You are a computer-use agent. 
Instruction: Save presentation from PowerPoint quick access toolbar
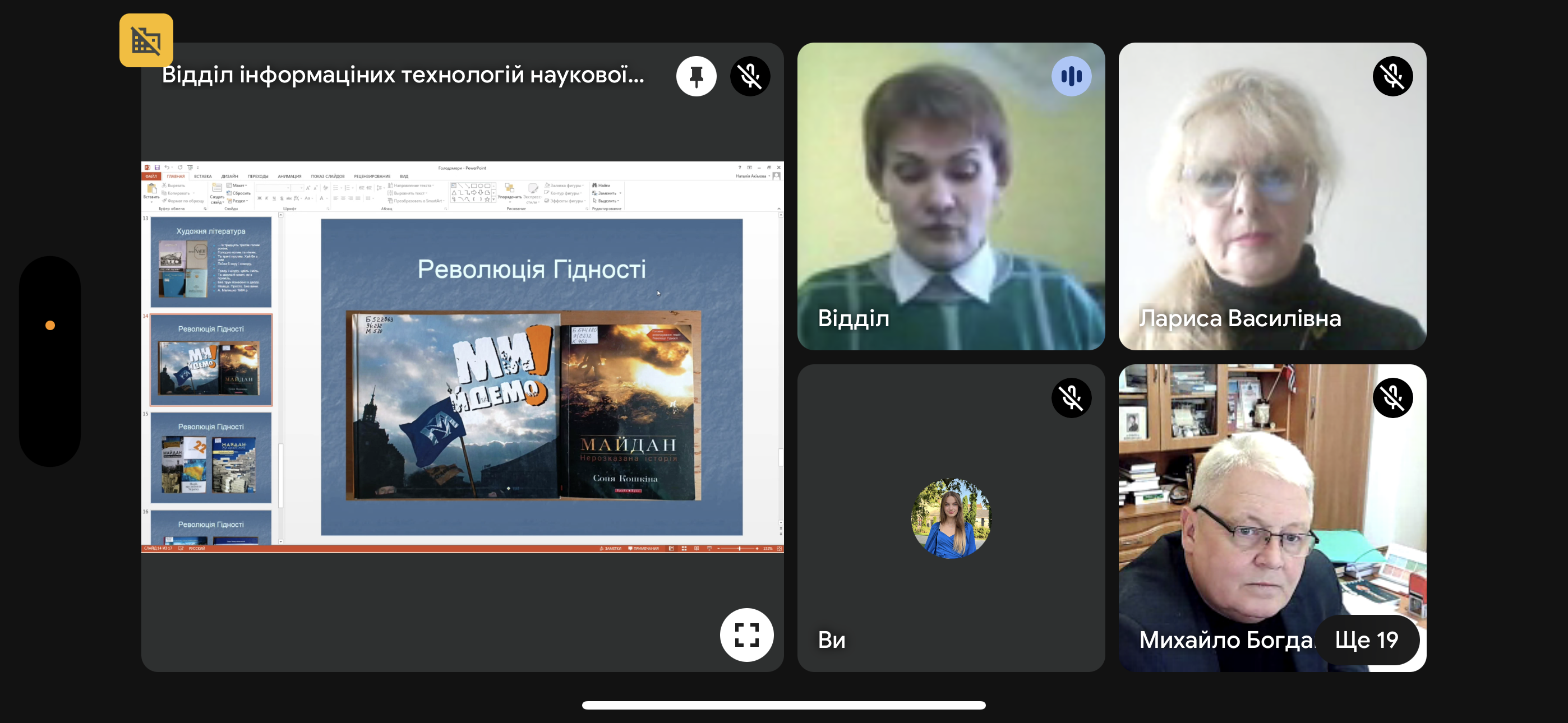click(x=157, y=168)
